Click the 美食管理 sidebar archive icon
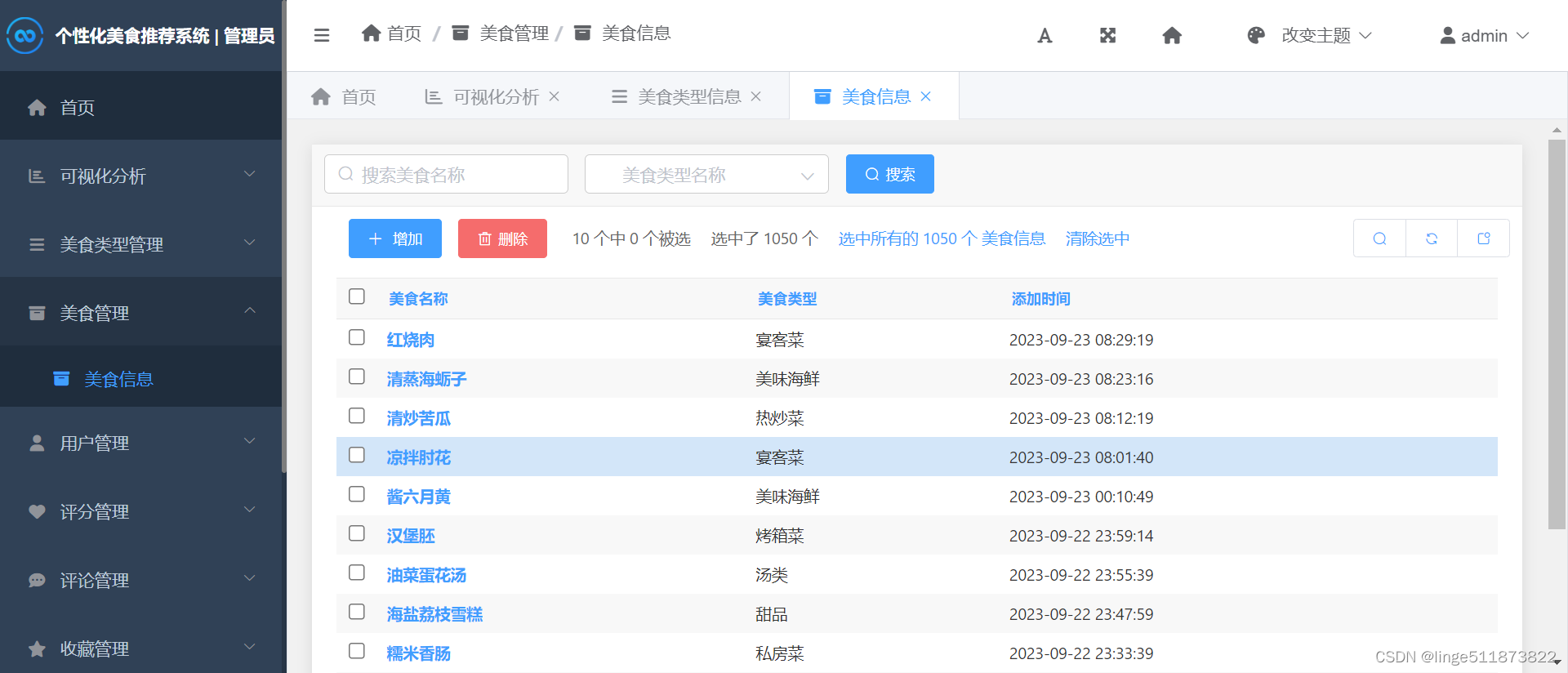This screenshot has width=1568, height=673. point(37,313)
